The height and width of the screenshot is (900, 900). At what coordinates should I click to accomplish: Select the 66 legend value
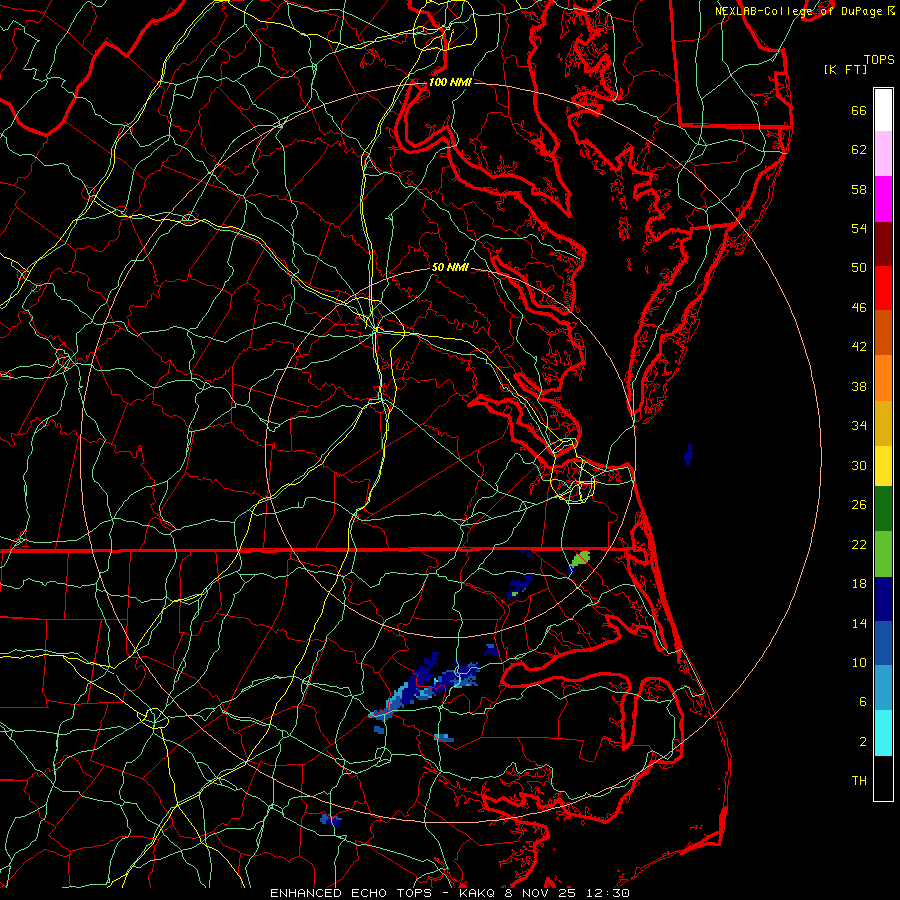859,110
